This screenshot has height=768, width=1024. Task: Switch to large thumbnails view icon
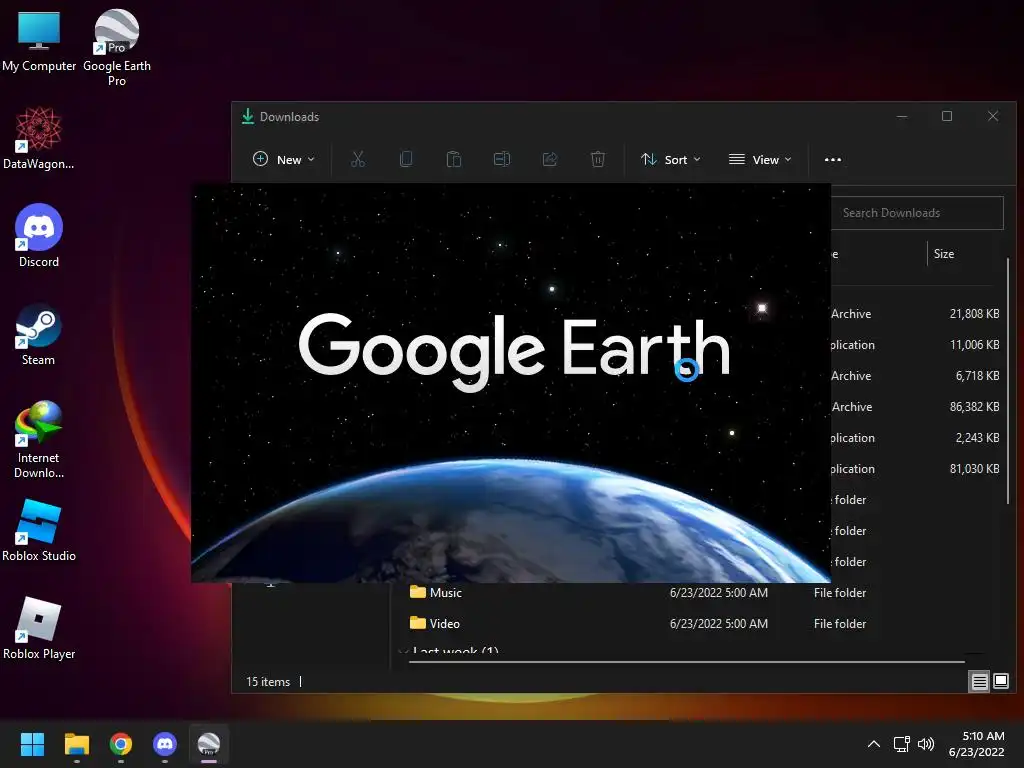(x=1000, y=682)
